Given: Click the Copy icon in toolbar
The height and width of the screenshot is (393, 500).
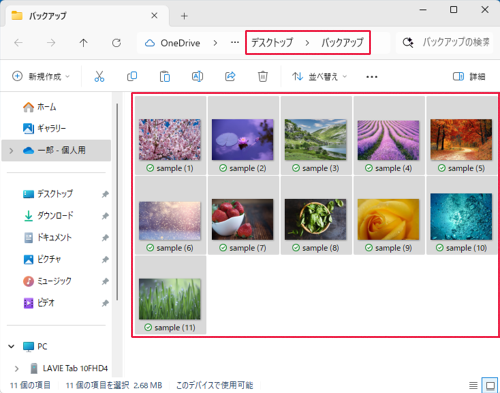Looking at the screenshot, I should (132, 77).
